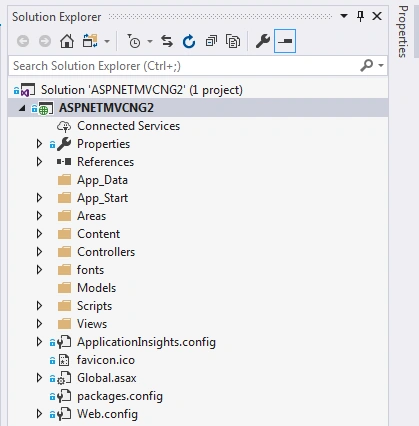Viewport: 419px width, 426px height.
Task: Expand the ApplicationInsights.config node
Action: pos(39,342)
